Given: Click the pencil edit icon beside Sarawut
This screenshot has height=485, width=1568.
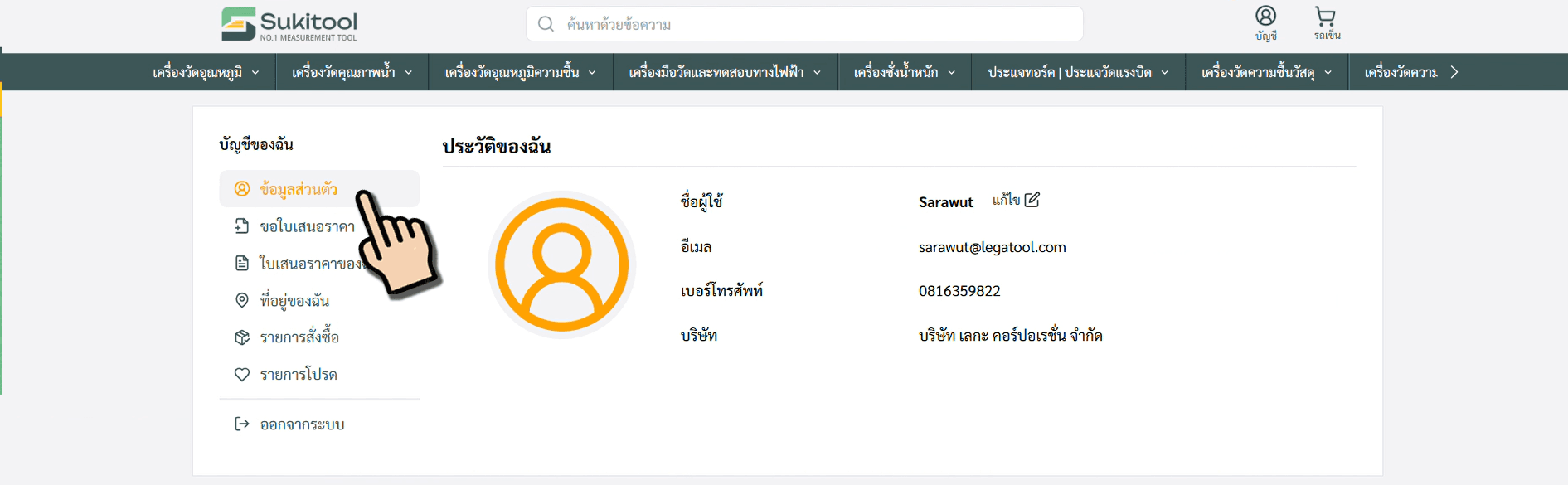Looking at the screenshot, I should tap(1032, 200).
